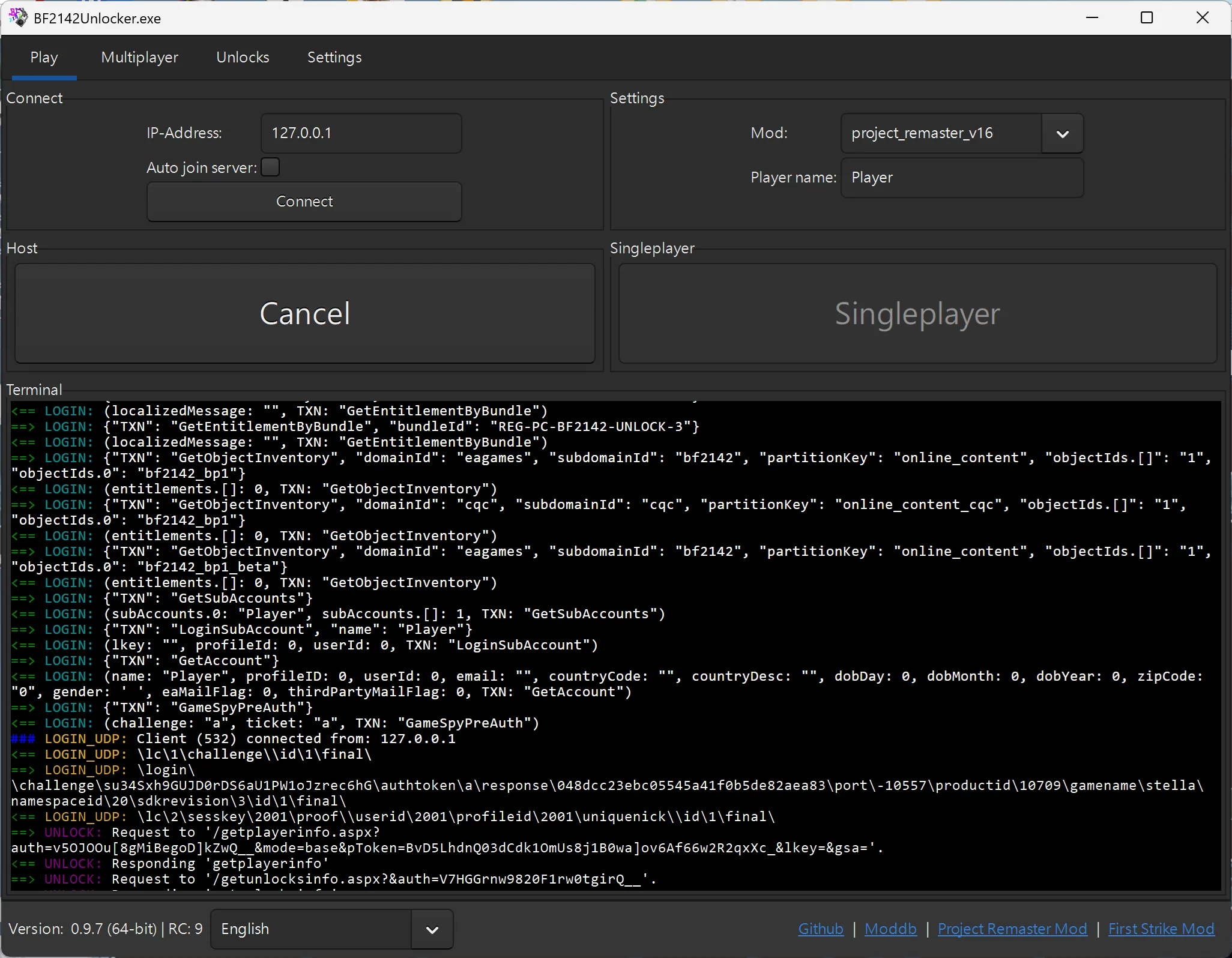1232x958 pixels.
Task: Open the First Strike Mod link
Action: [x=1161, y=929]
